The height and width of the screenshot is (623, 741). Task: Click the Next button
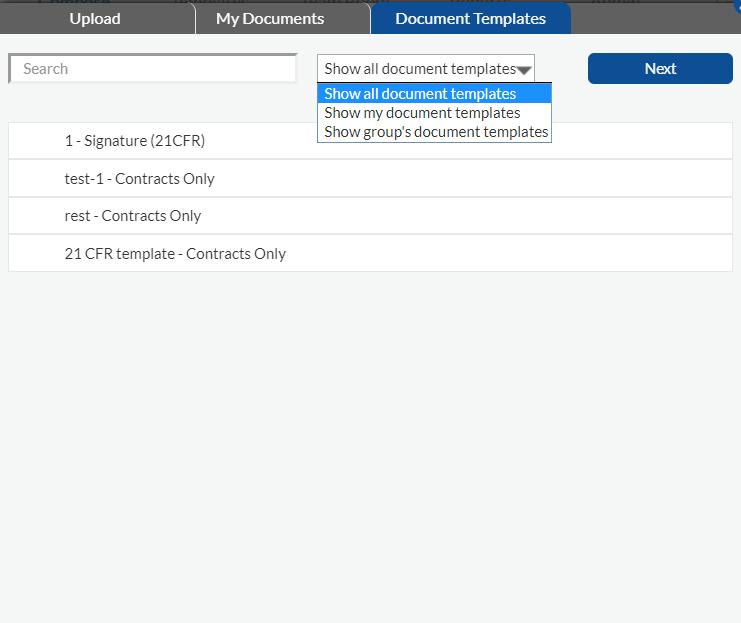(660, 69)
